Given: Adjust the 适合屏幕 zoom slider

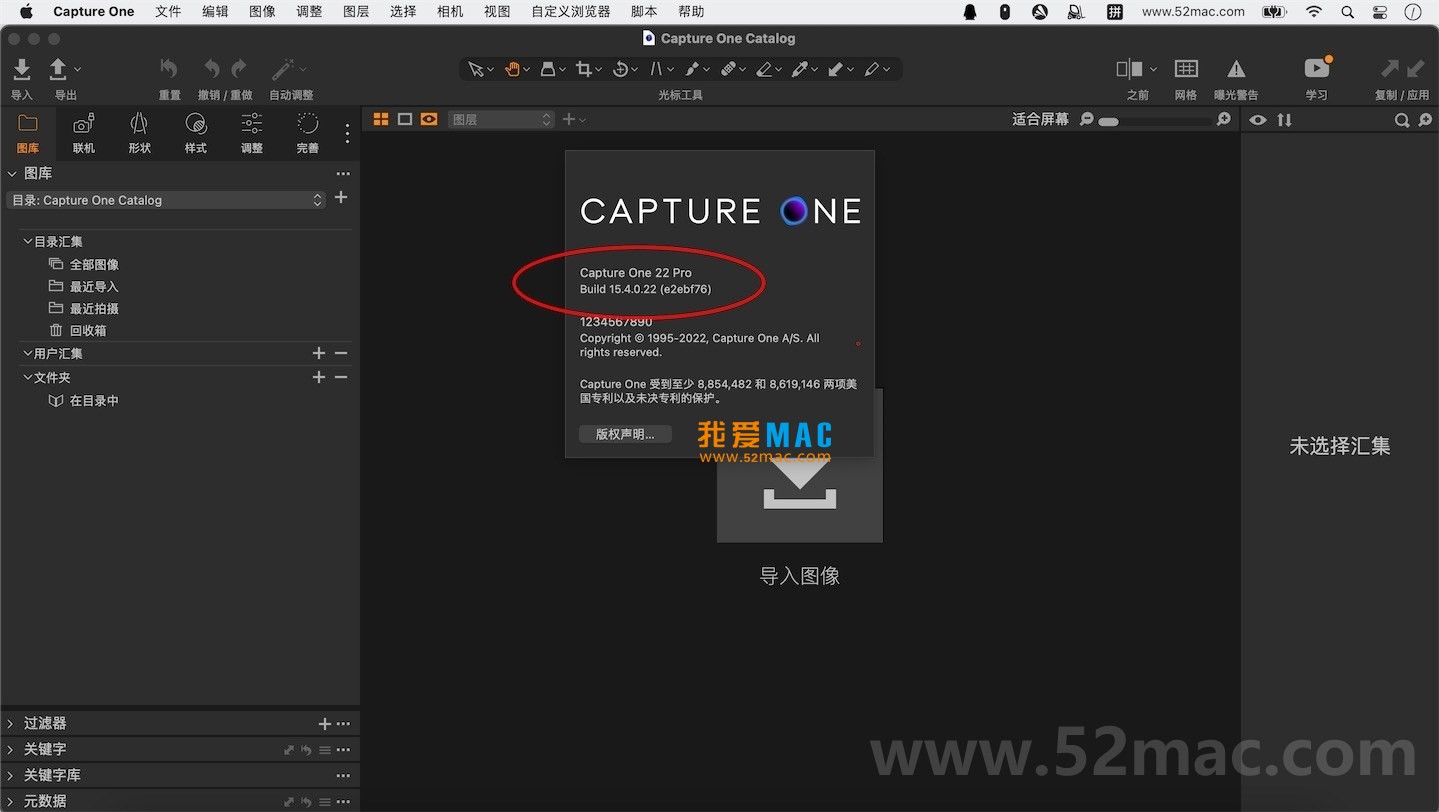Looking at the screenshot, I should point(1110,119).
